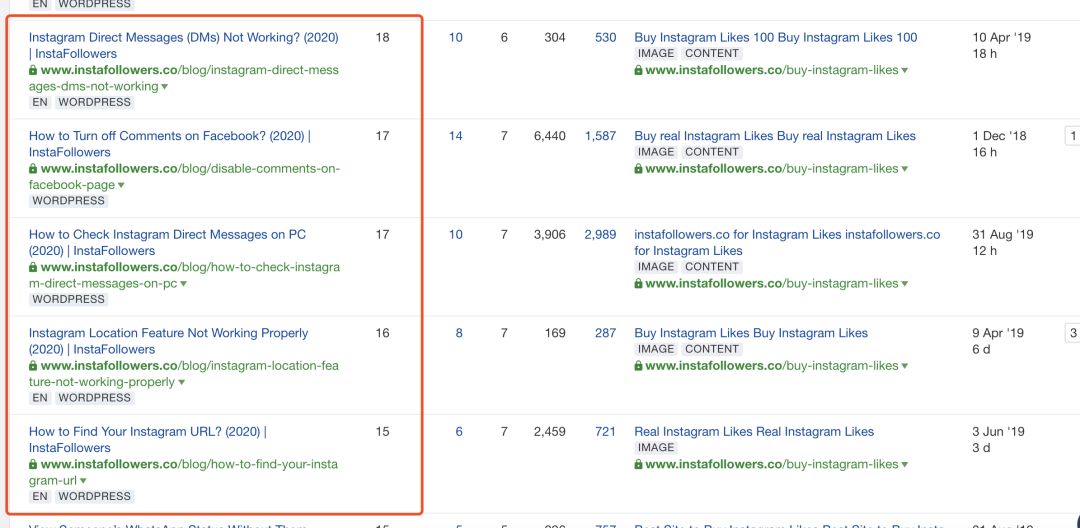The image size is (1080, 528).
Task: Click the 2,989 count link
Action: point(600,235)
